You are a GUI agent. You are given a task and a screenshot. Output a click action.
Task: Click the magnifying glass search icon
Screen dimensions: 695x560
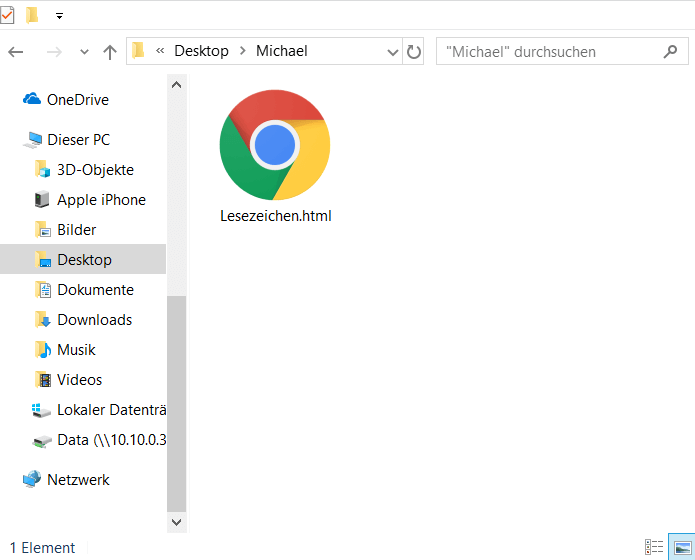point(670,52)
